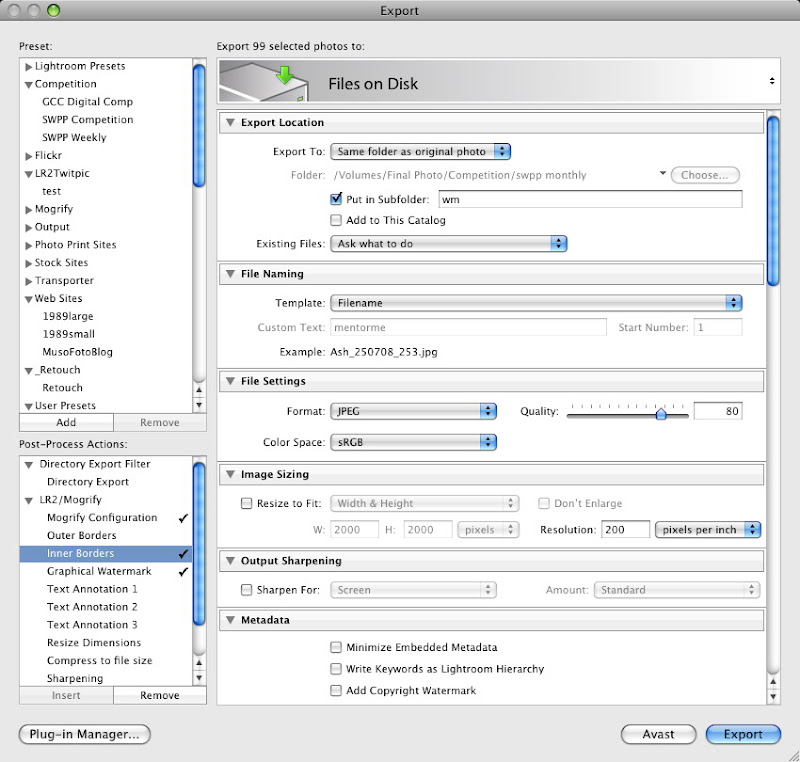
Task: Enable Add Copyright Watermark
Action: pos(336,691)
